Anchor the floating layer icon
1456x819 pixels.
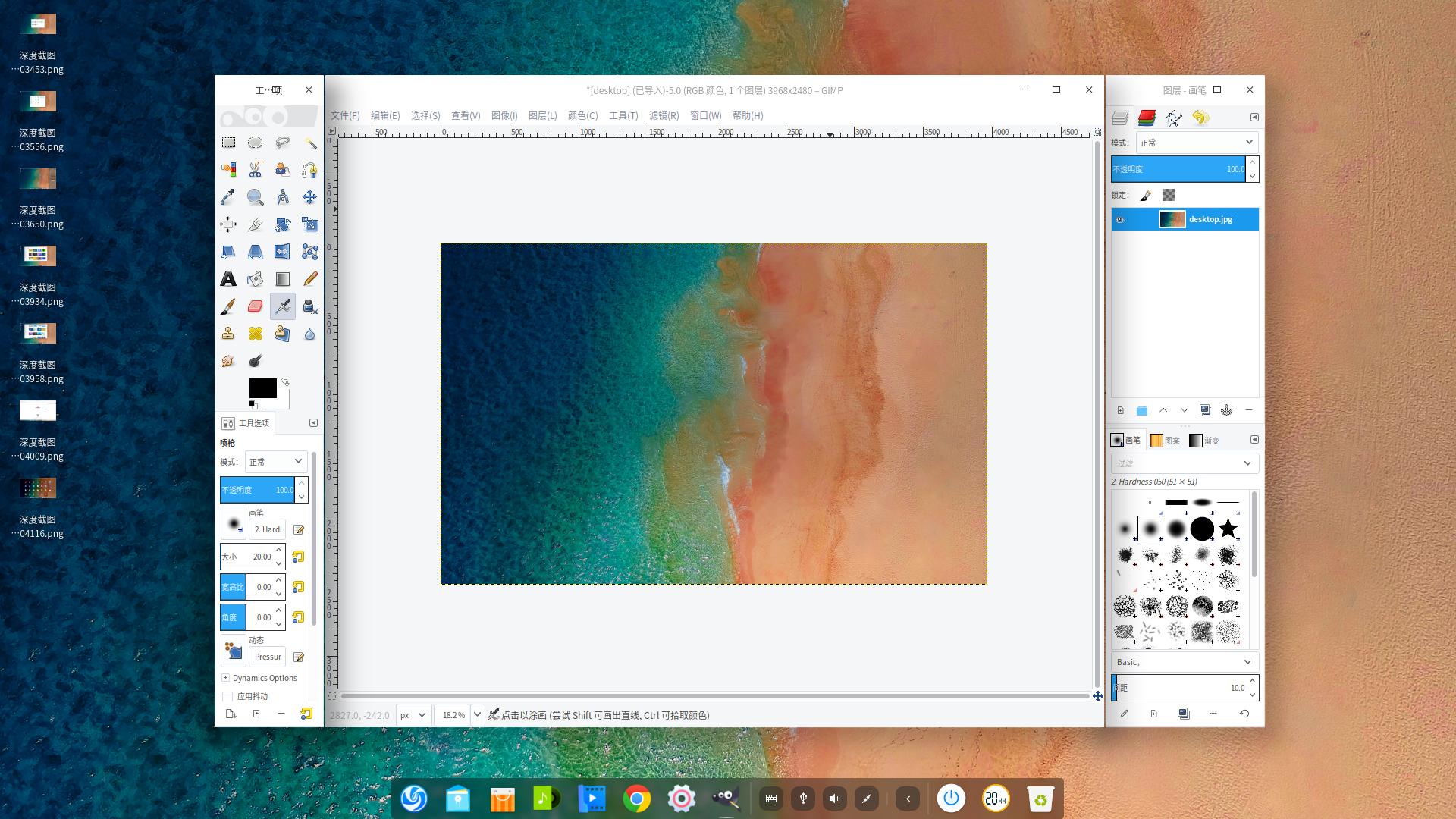pyautogui.click(x=1226, y=410)
